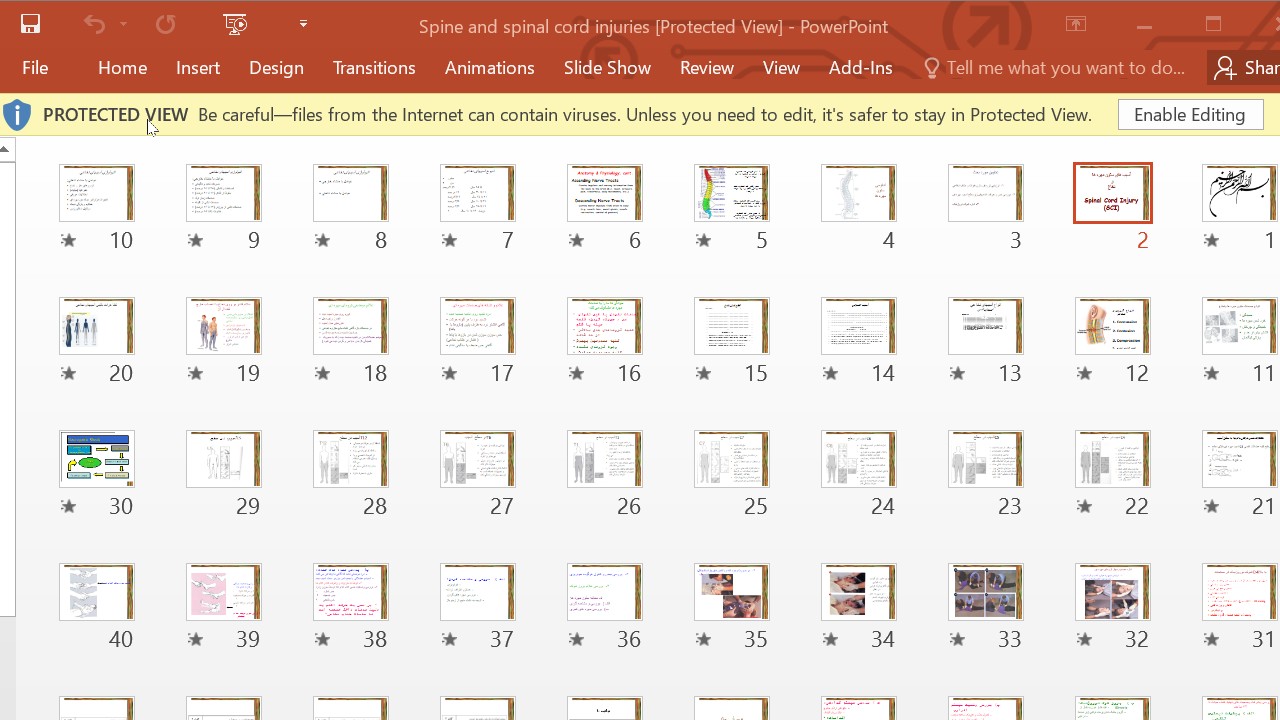Click animation star icon under slide 9
This screenshot has width=1280, height=720.
(x=195, y=240)
